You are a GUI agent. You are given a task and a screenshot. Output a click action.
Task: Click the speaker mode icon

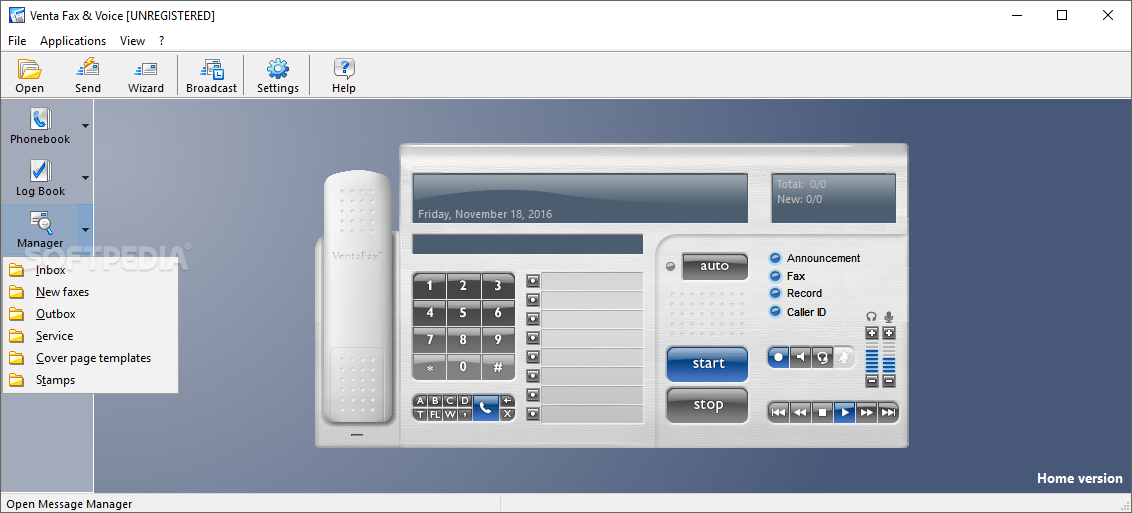(x=801, y=357)
